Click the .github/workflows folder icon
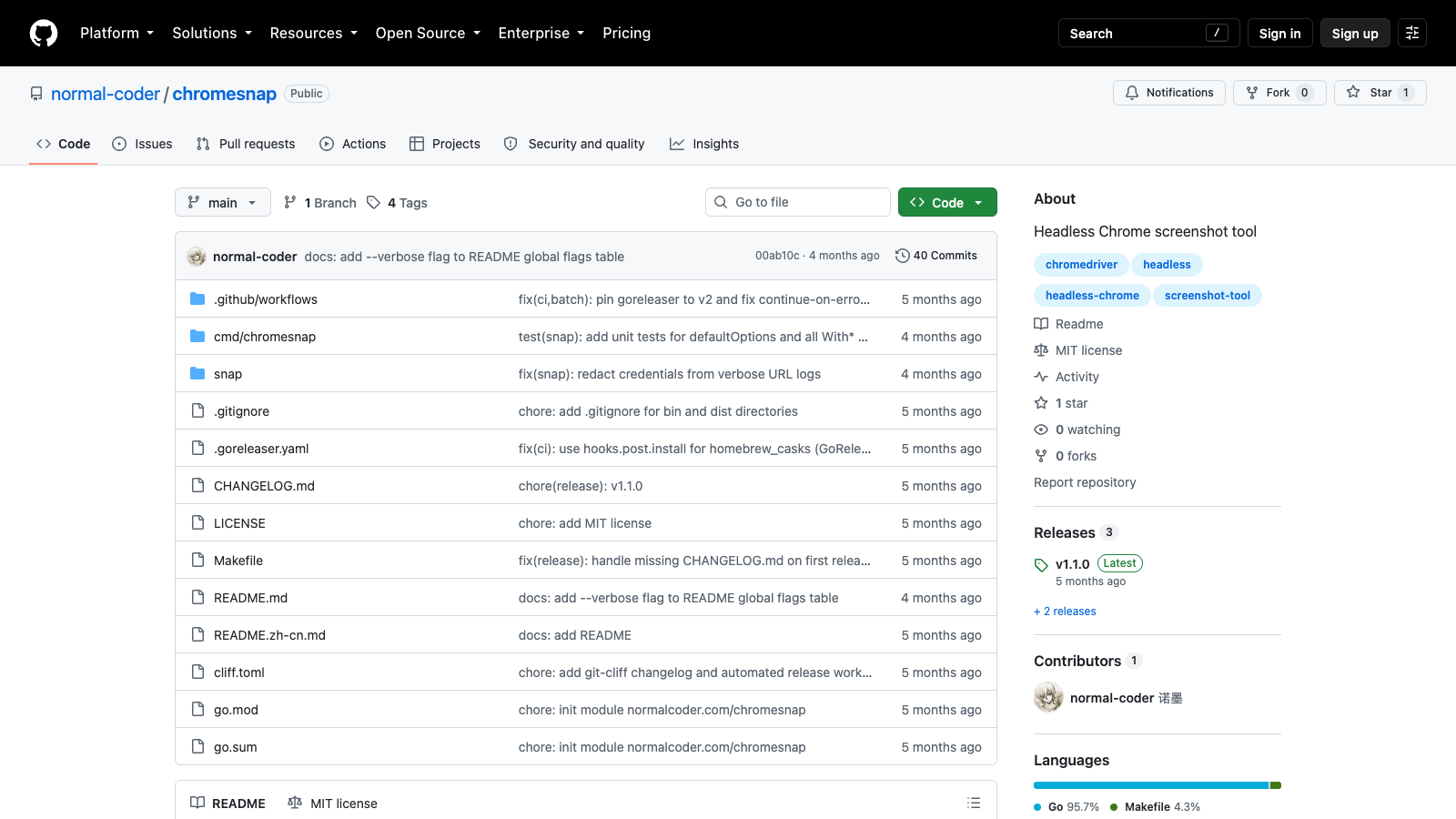This screenshot has width=1456, height=819. point(197,298)
